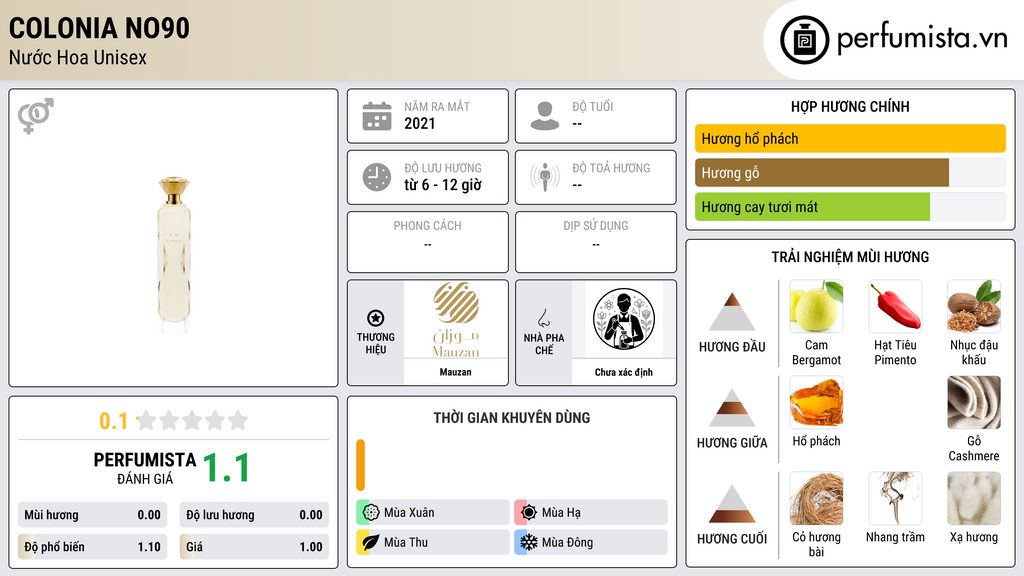Open the Mauzan brand logo
Screen dimensions: 1024x576
click(456, 319)
